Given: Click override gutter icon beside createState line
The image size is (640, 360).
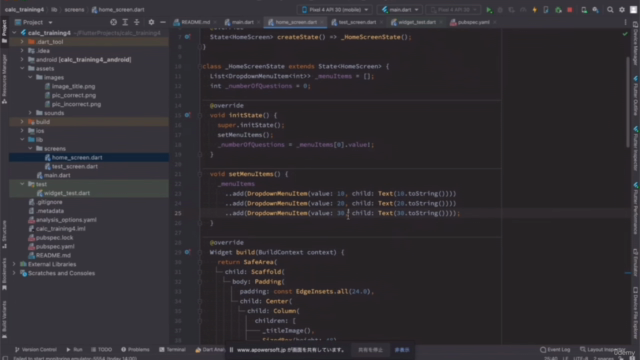Looking at the screenshot, I should point(187,37).
